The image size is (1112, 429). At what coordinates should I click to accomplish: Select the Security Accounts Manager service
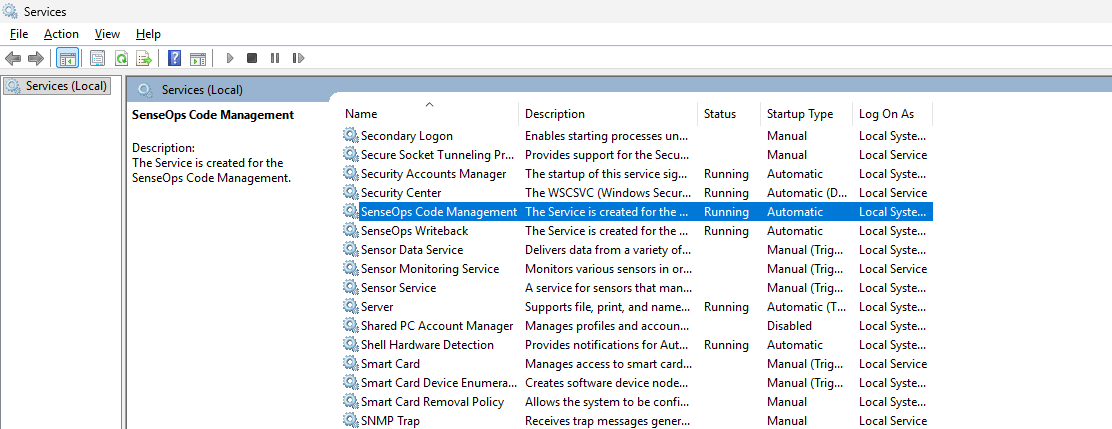click(x=433, y=174)
